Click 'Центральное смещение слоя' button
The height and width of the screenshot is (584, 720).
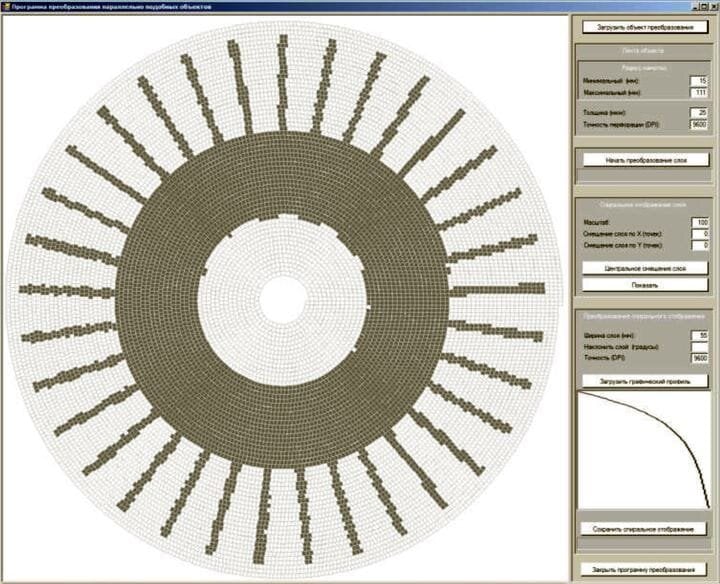click(x=644, y=269)
